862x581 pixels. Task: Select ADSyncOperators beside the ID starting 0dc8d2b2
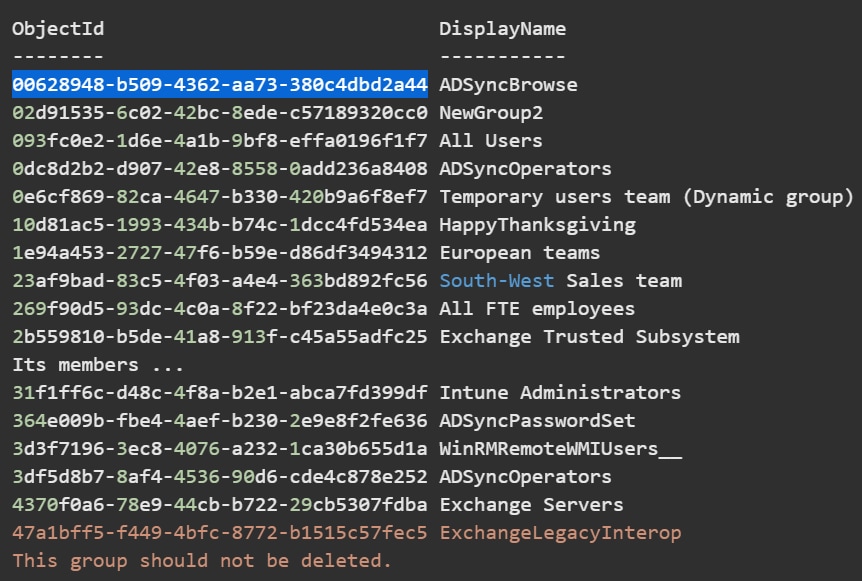point(526,169)
